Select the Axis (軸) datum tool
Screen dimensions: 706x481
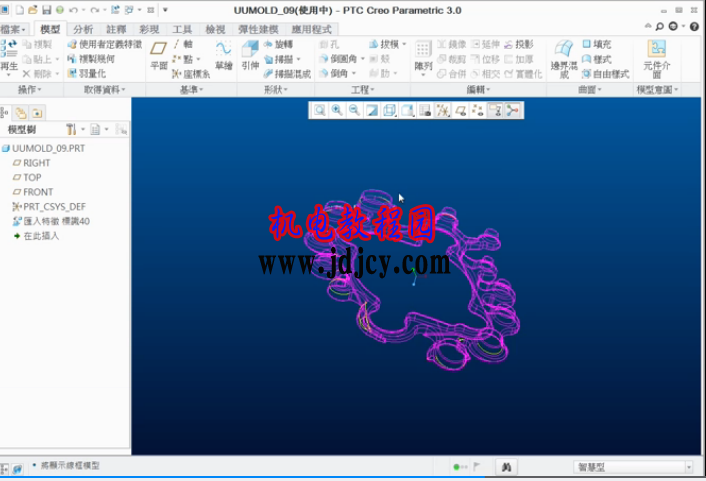[183, 44]
